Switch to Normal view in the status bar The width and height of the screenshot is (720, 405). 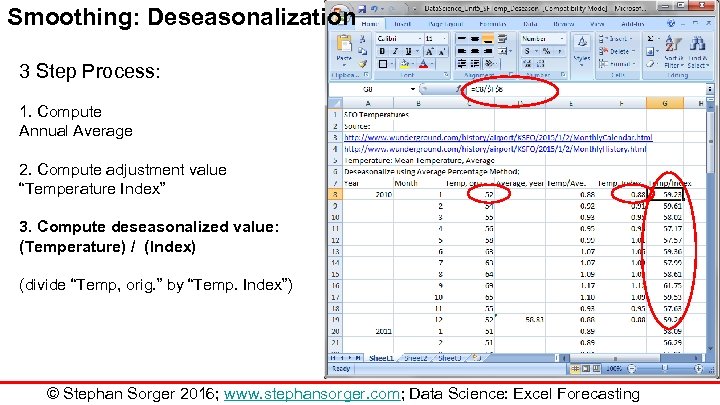575,369
